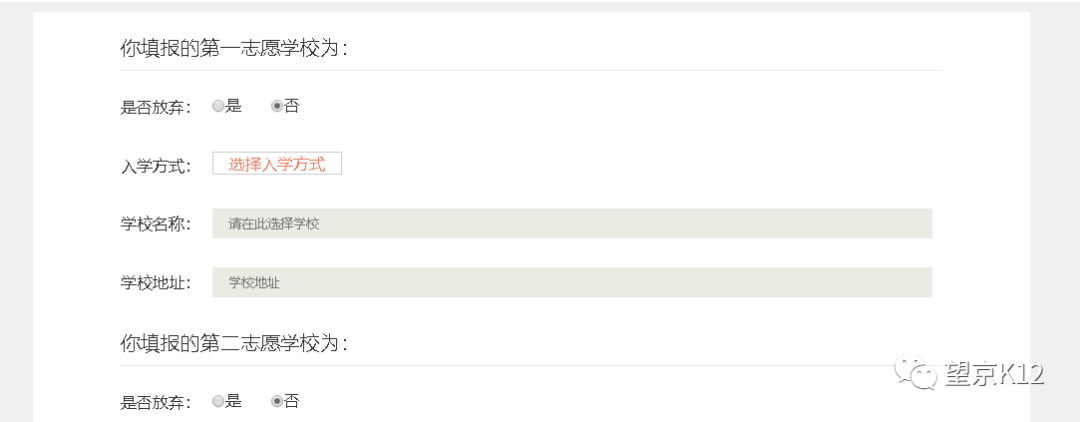Select the 否 radio circle under 第一志愿
The height and width of the screenshot is (422, 1080).
(277, 106)
